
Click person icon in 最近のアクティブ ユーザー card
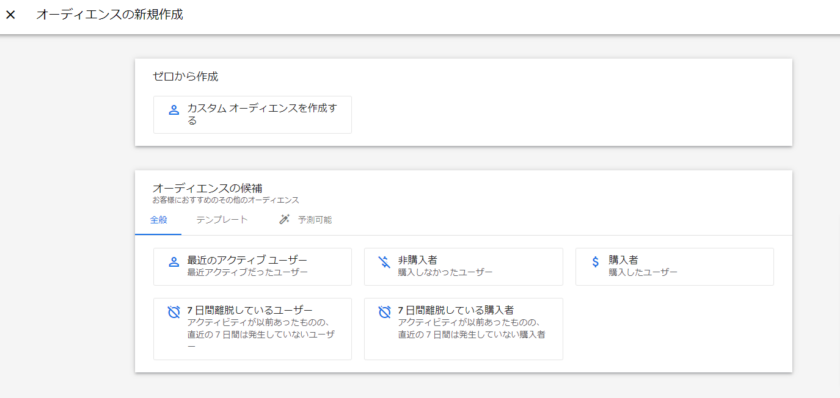click(x=174, y=262)
